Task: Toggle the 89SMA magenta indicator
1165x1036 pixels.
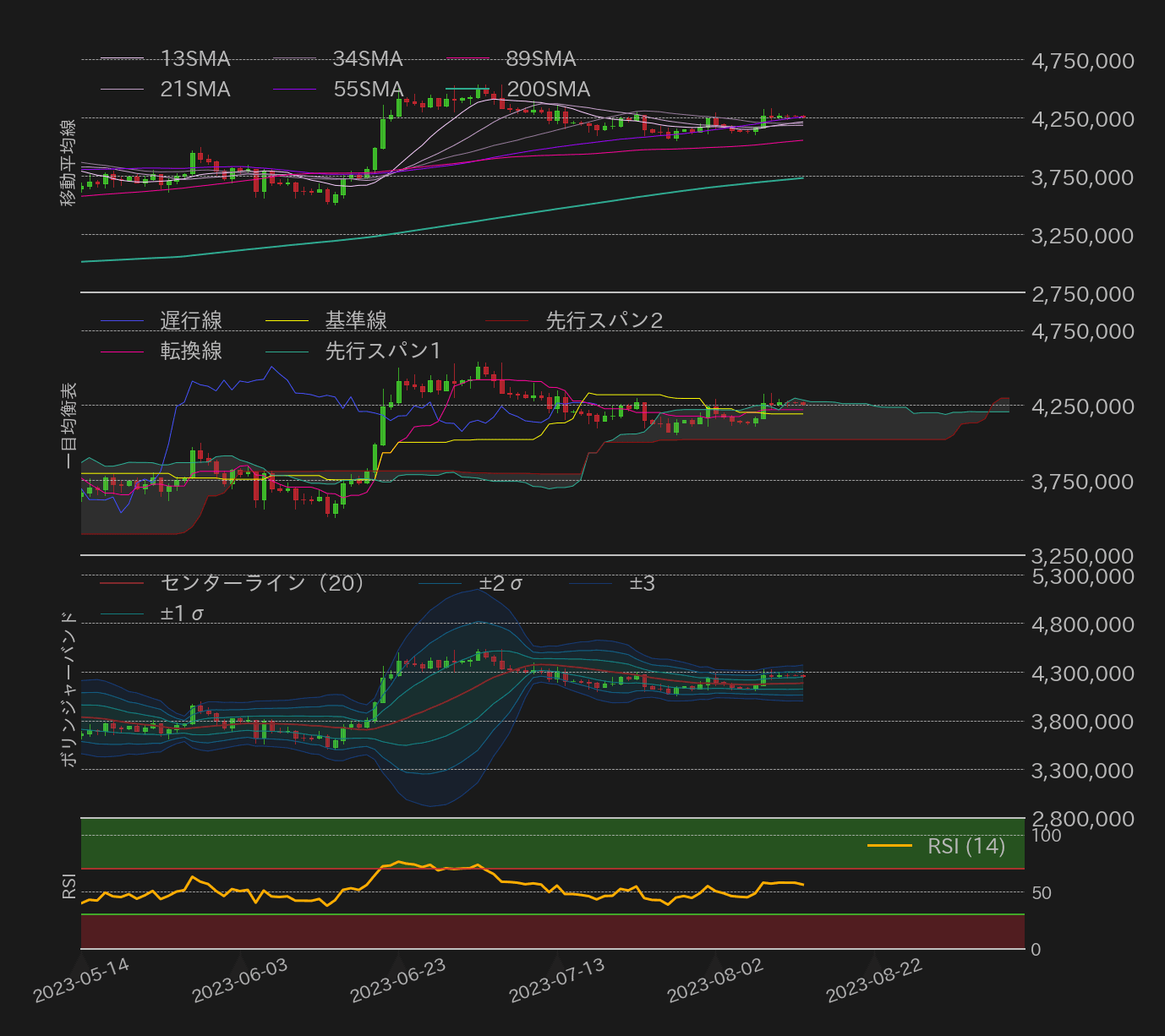Action: click(544, 59)
